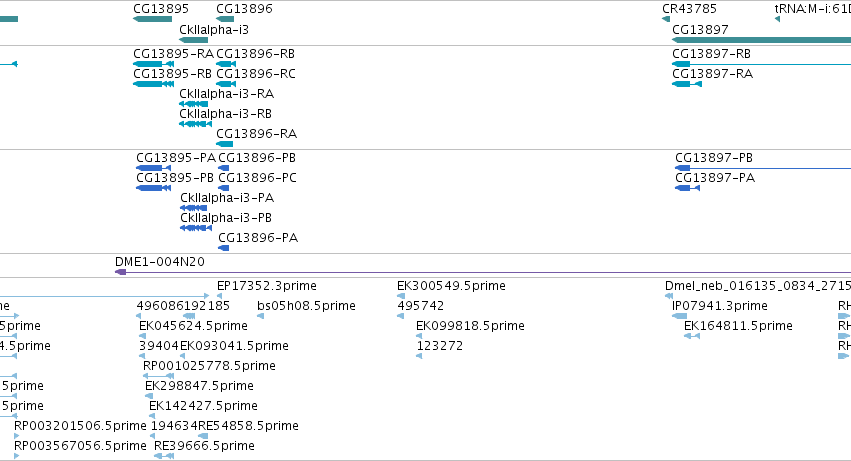Click EST EK045624.5prime

point(193,326)
